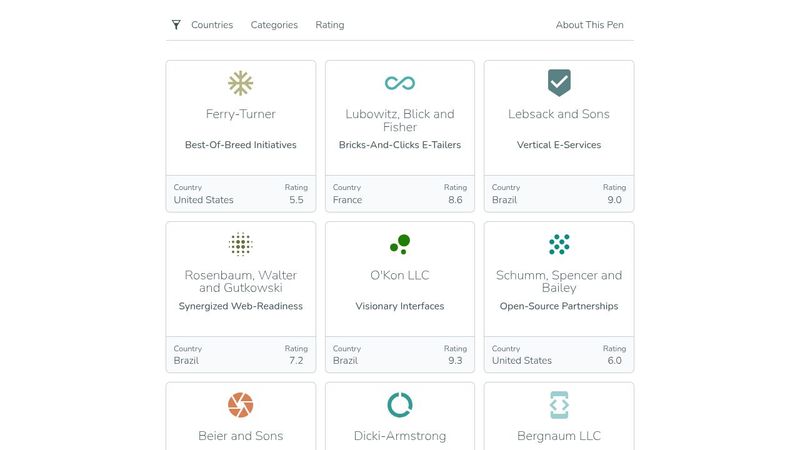800x450 pixels.
Task: Click the Beier and Sons orange aperture logo
Action: click(x=240, y=405)
